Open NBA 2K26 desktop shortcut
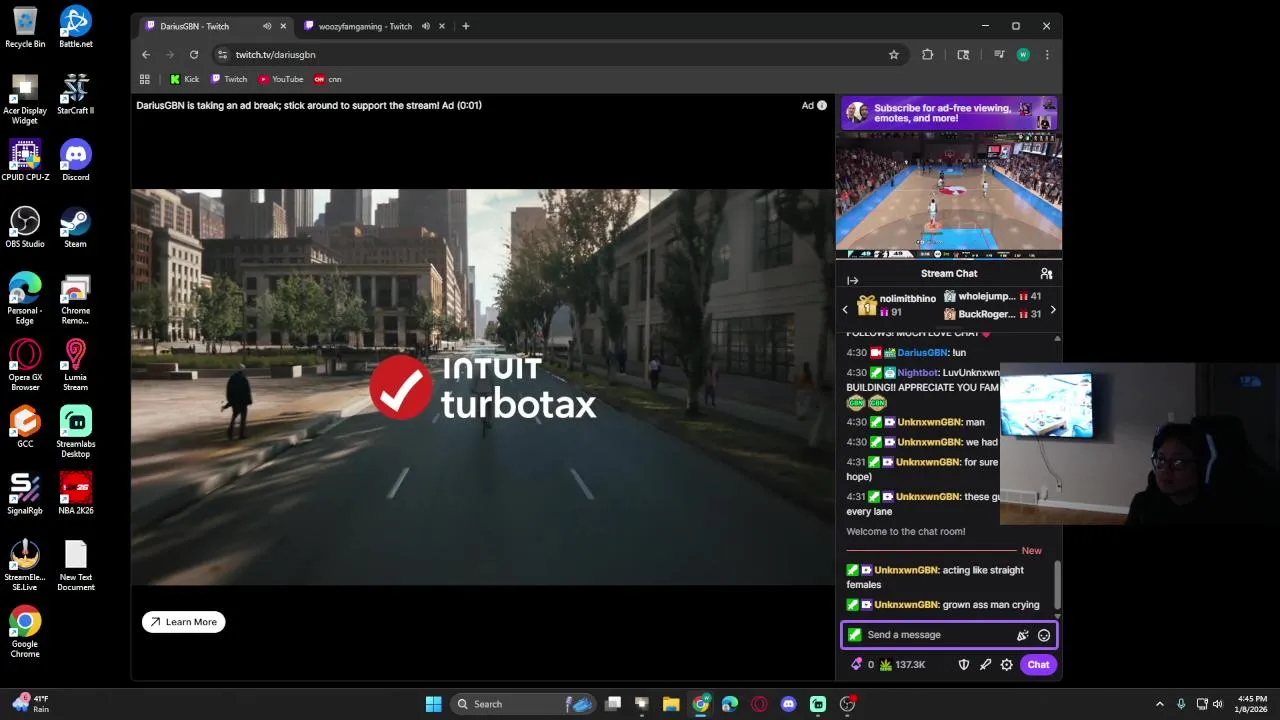 click(75, 494)
